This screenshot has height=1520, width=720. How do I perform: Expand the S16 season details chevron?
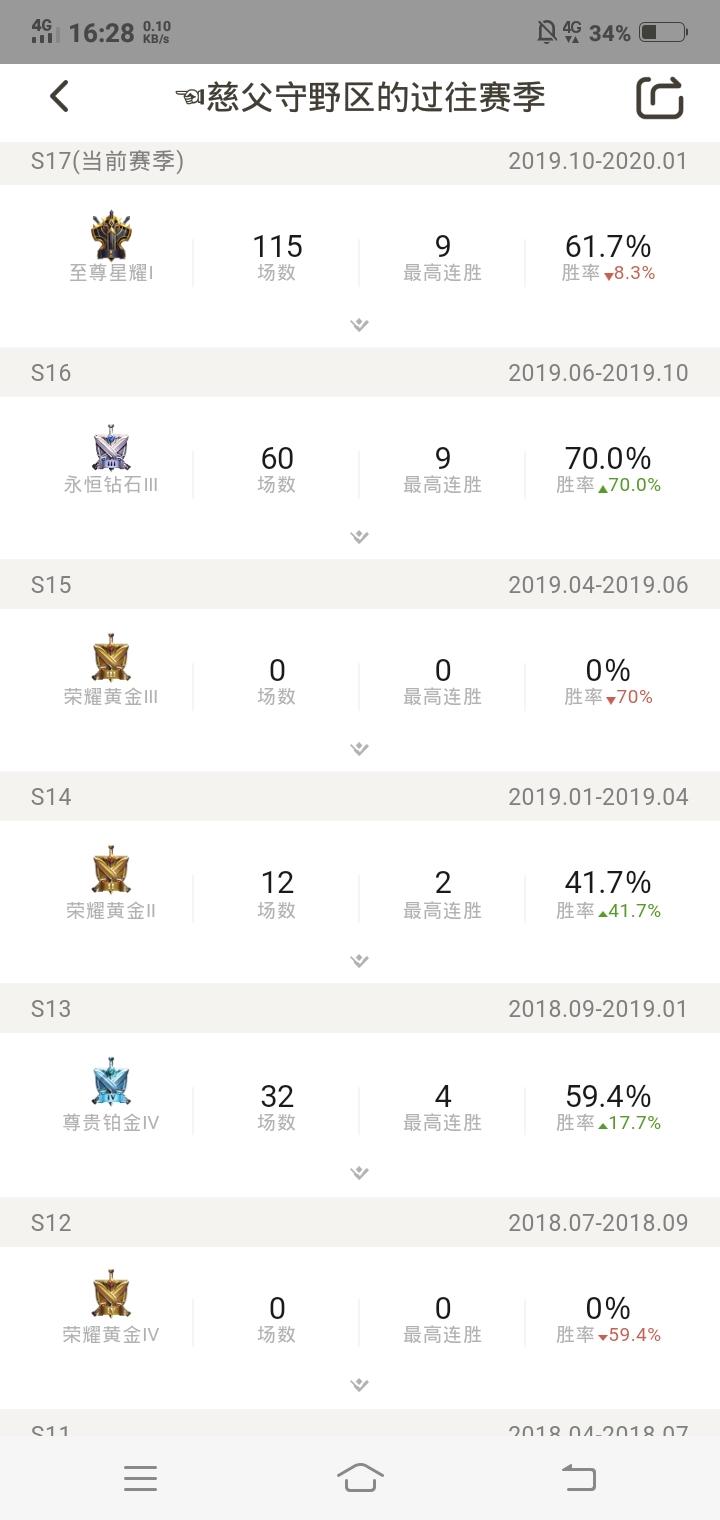pyautogui.click(x=360, y=537)
